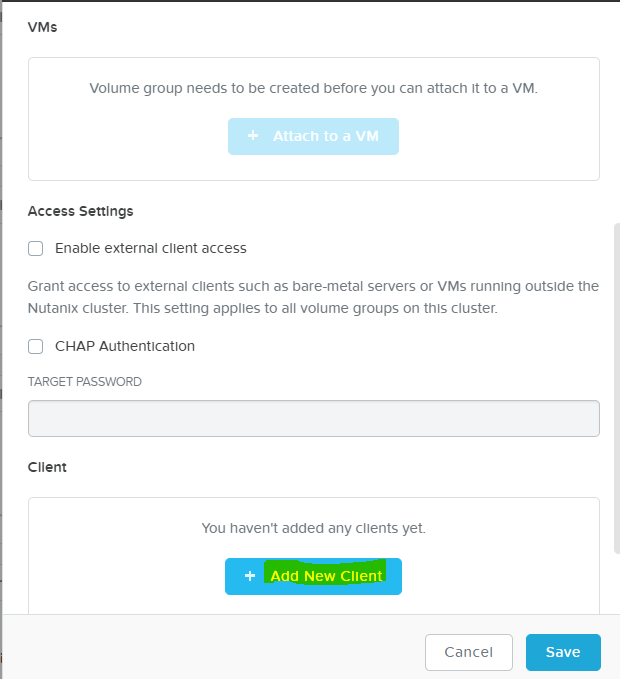Screen dimensions: 620x679
Task: Click the 'Grant access to external clients' description
Action: [313, 297]
